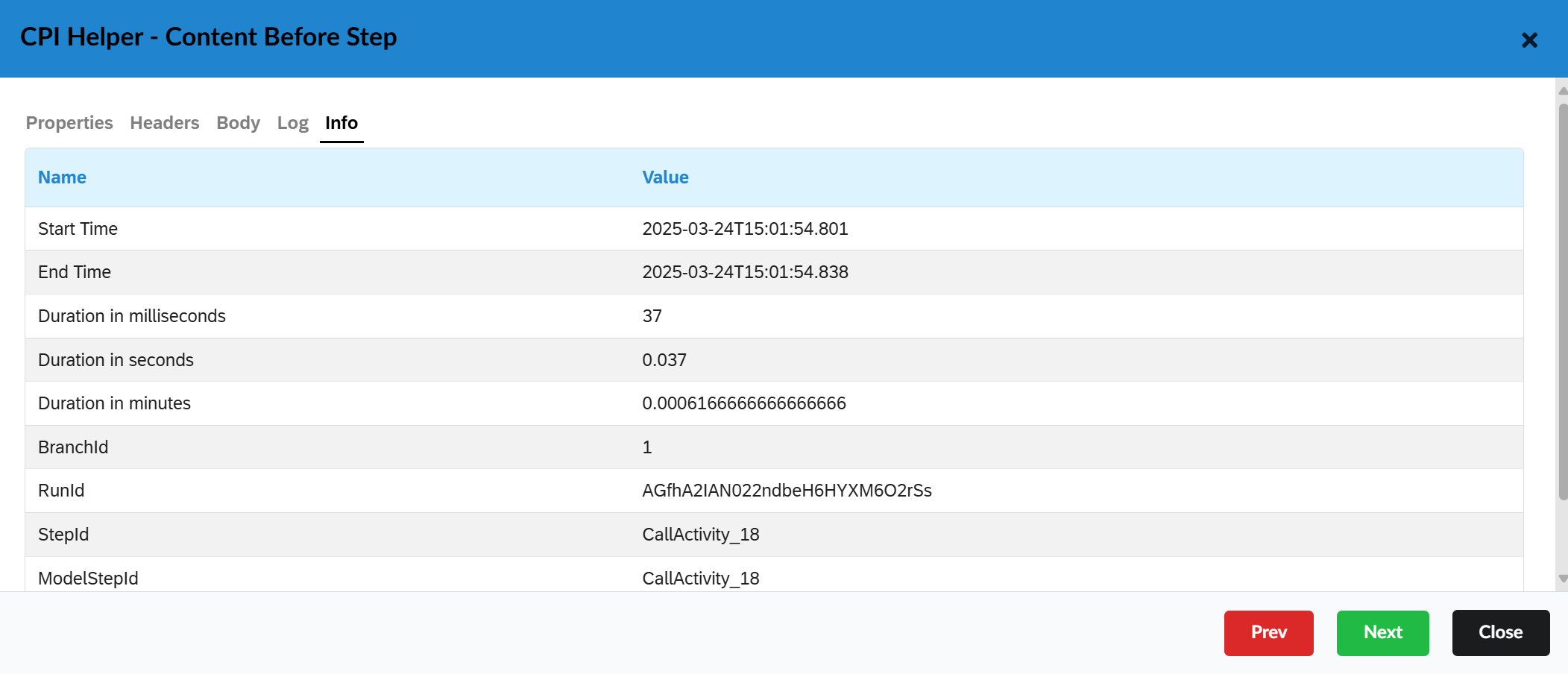Click the scrollbar down arrow
This screenshot has height=674, width=1568.
click(1562, 579)
